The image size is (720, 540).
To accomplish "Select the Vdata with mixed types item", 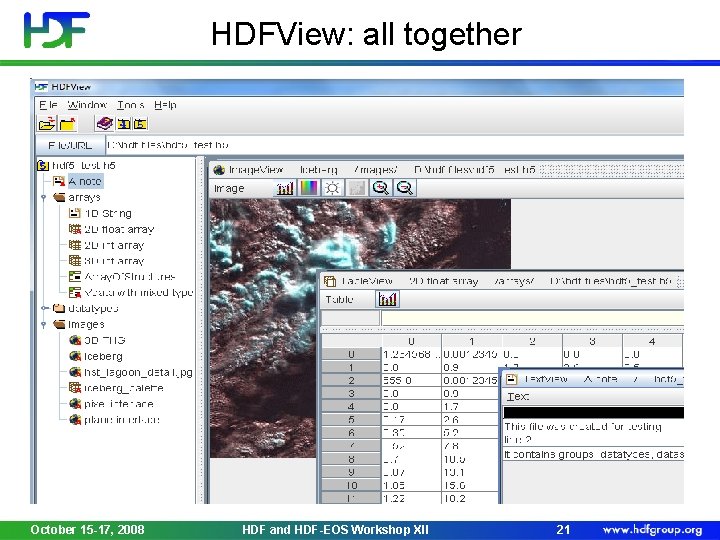I will [x=139, y=292].
